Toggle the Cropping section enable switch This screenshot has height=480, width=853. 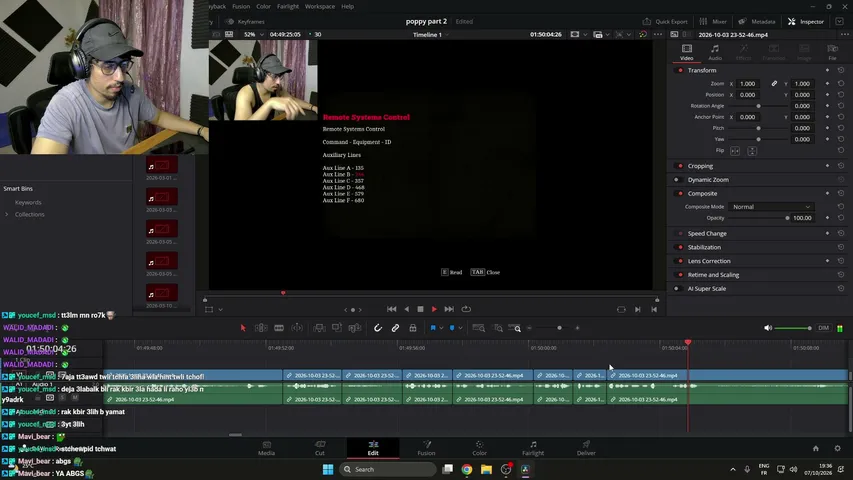tap(679, 166)
